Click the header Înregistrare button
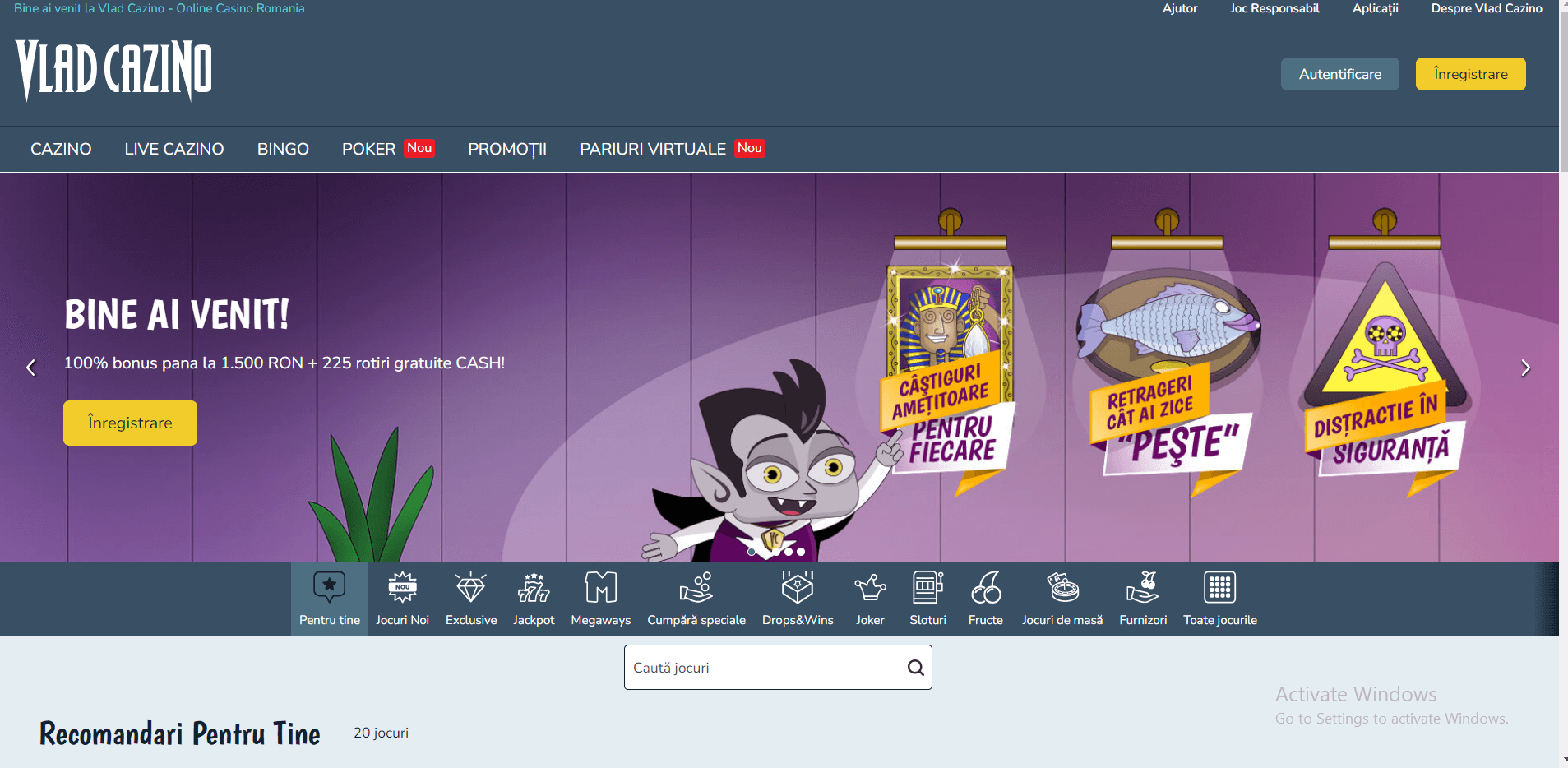The height and width of the screenshot is (768, 1568). point(1471,74)
